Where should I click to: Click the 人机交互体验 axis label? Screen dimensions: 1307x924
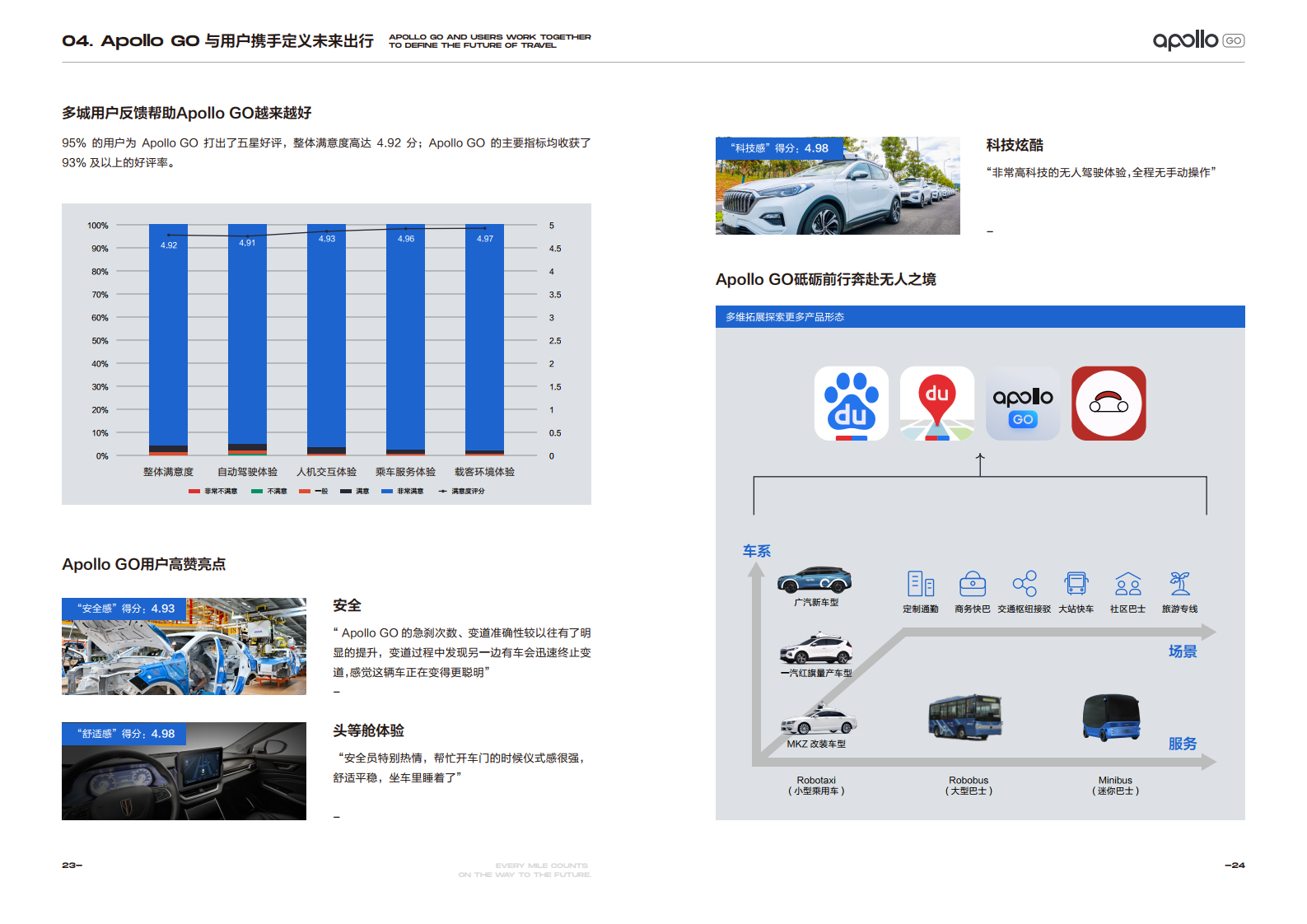tap(326, 472)
